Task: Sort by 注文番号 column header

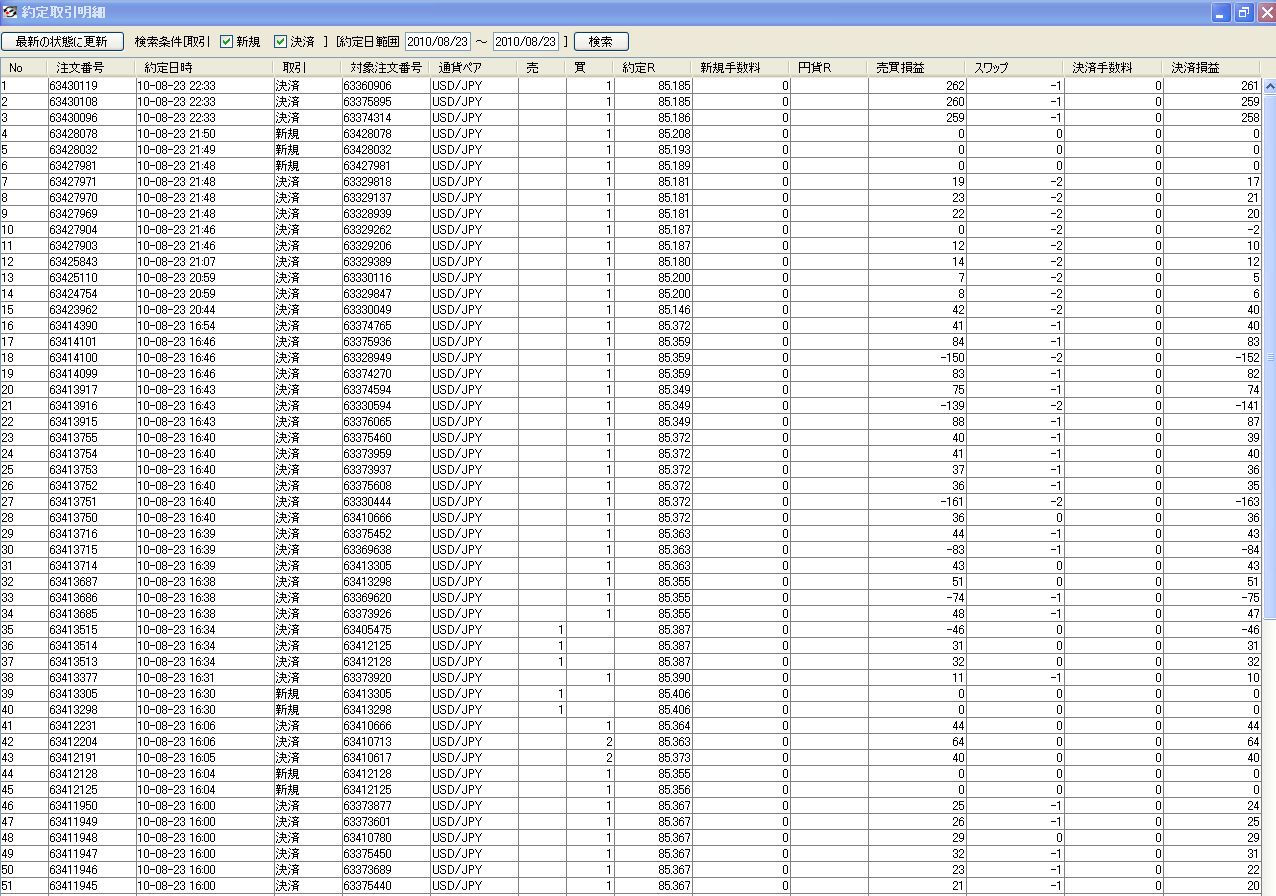Action: pyautogui.click(x=91, y=68)
